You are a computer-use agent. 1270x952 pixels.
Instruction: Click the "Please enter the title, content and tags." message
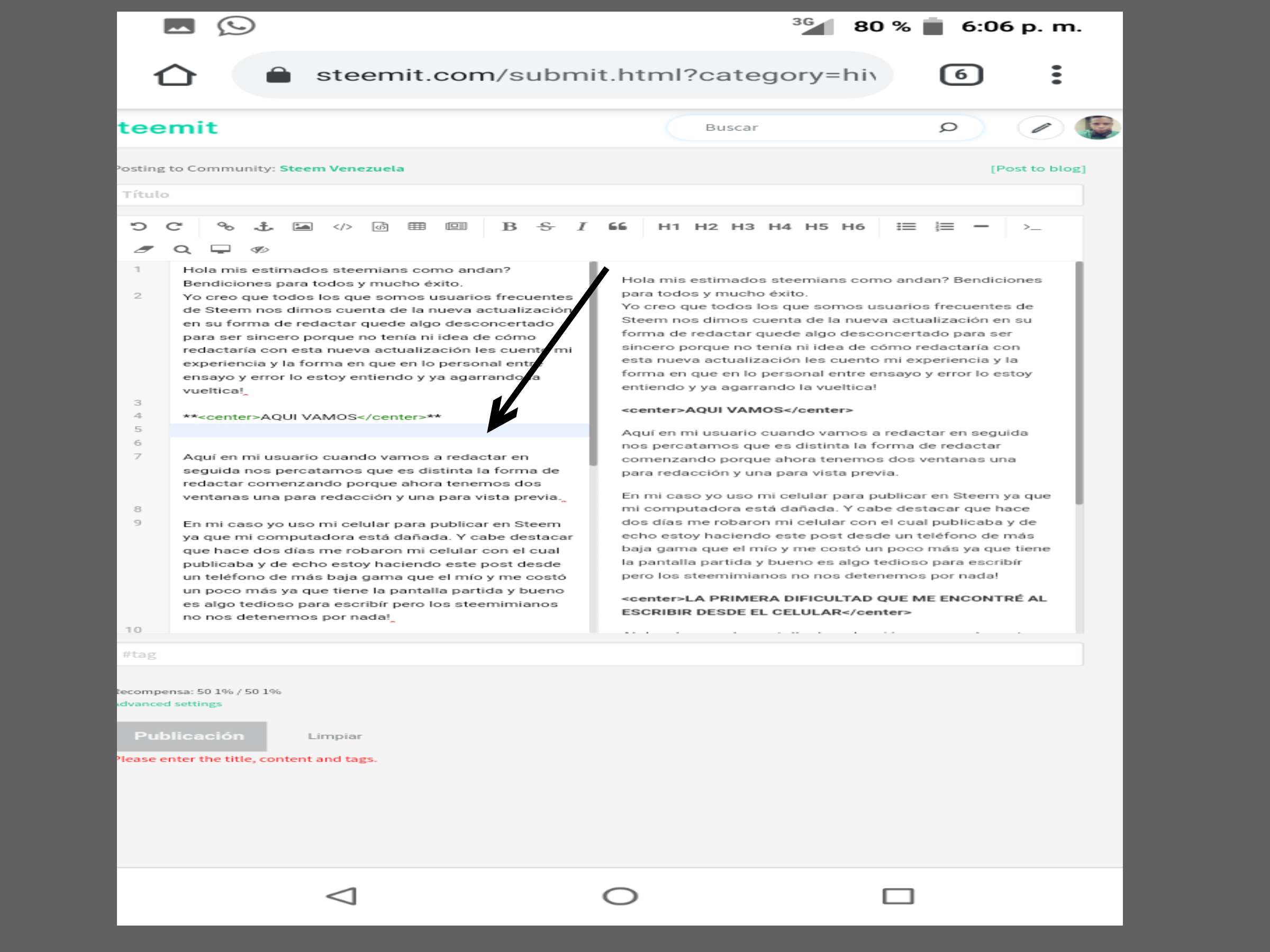(247, 759)
